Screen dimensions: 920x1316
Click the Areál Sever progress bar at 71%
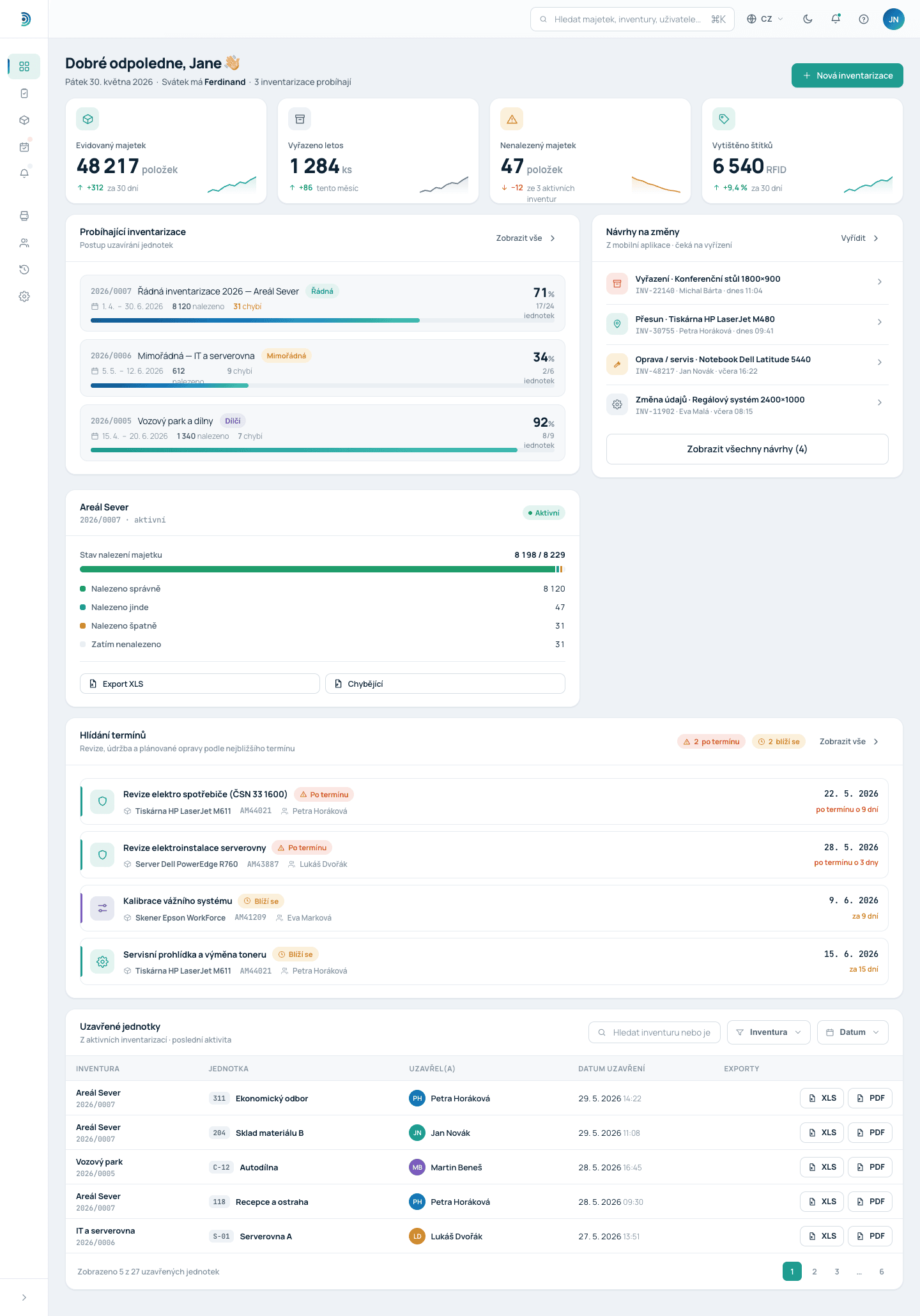coord(323,320)
